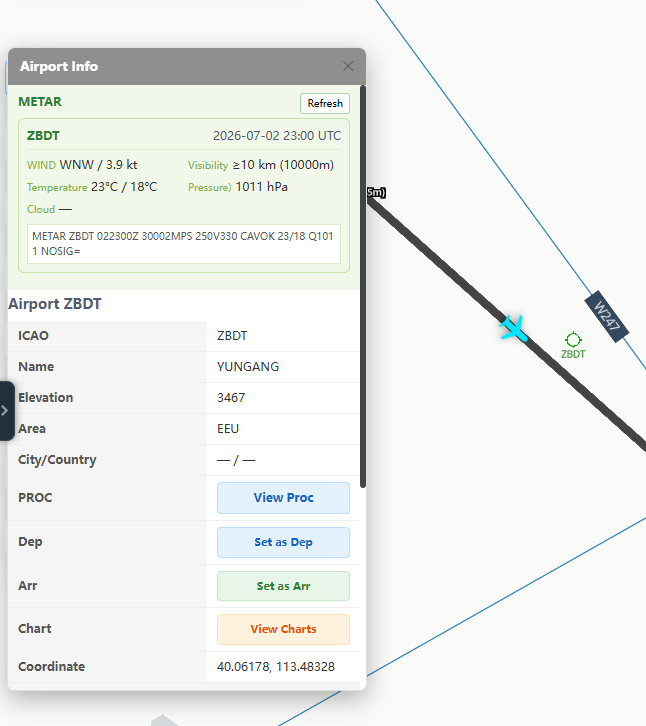Select the W247 airway label
Viewport: 646px width, 726px height.
[x=607, y=316]
